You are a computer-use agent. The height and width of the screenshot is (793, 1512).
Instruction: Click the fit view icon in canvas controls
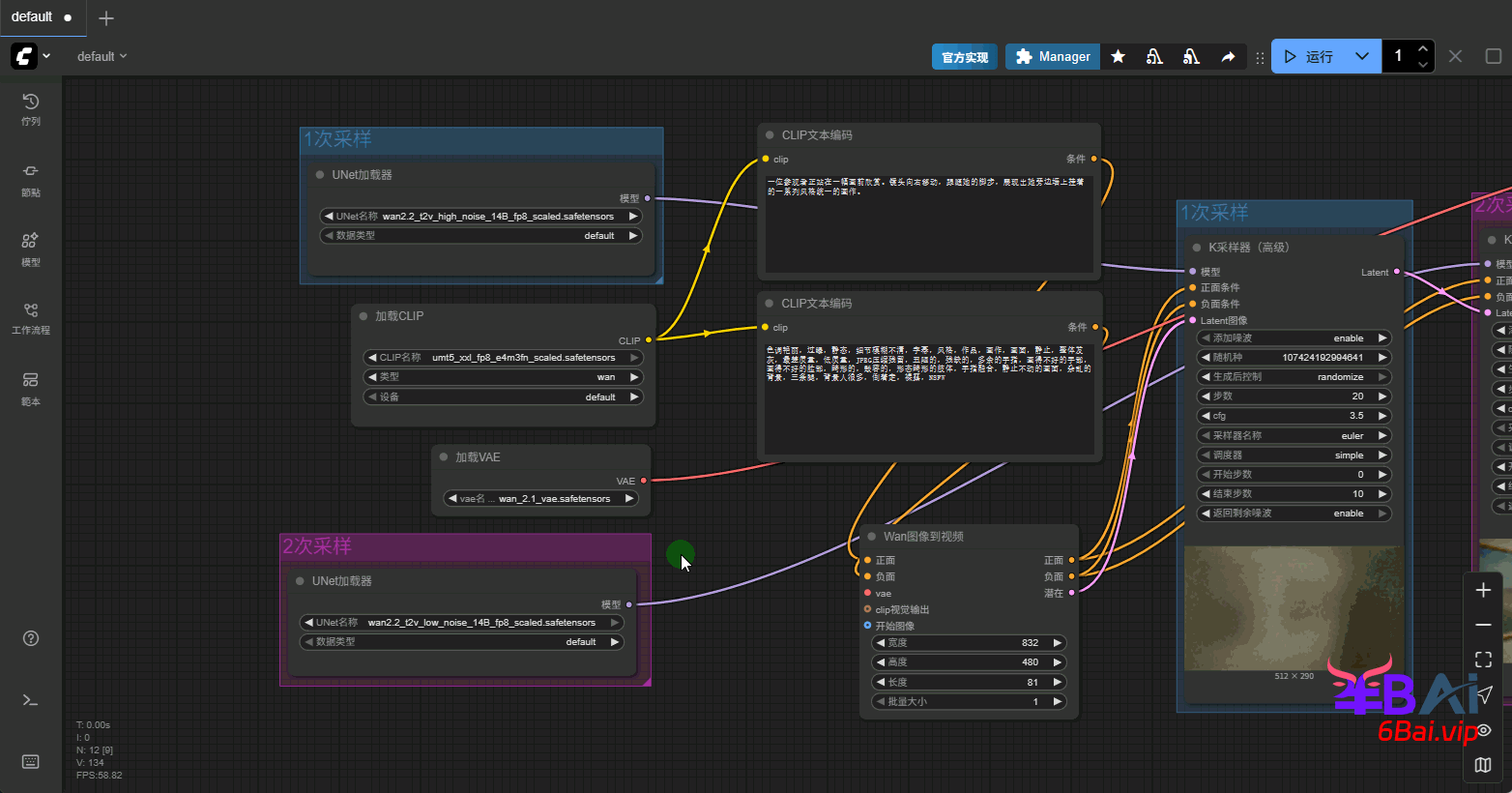tap(1483, 660)
